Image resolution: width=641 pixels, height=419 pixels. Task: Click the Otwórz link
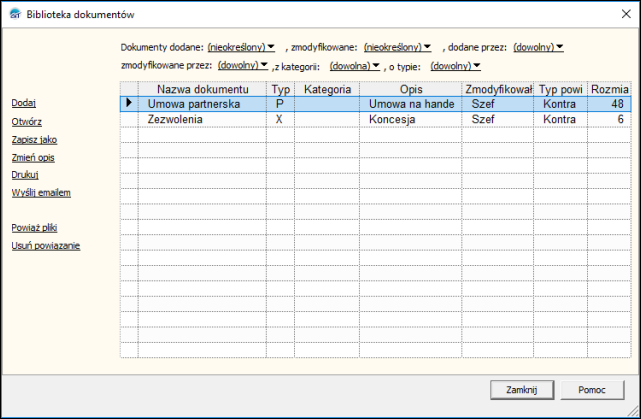27,122
